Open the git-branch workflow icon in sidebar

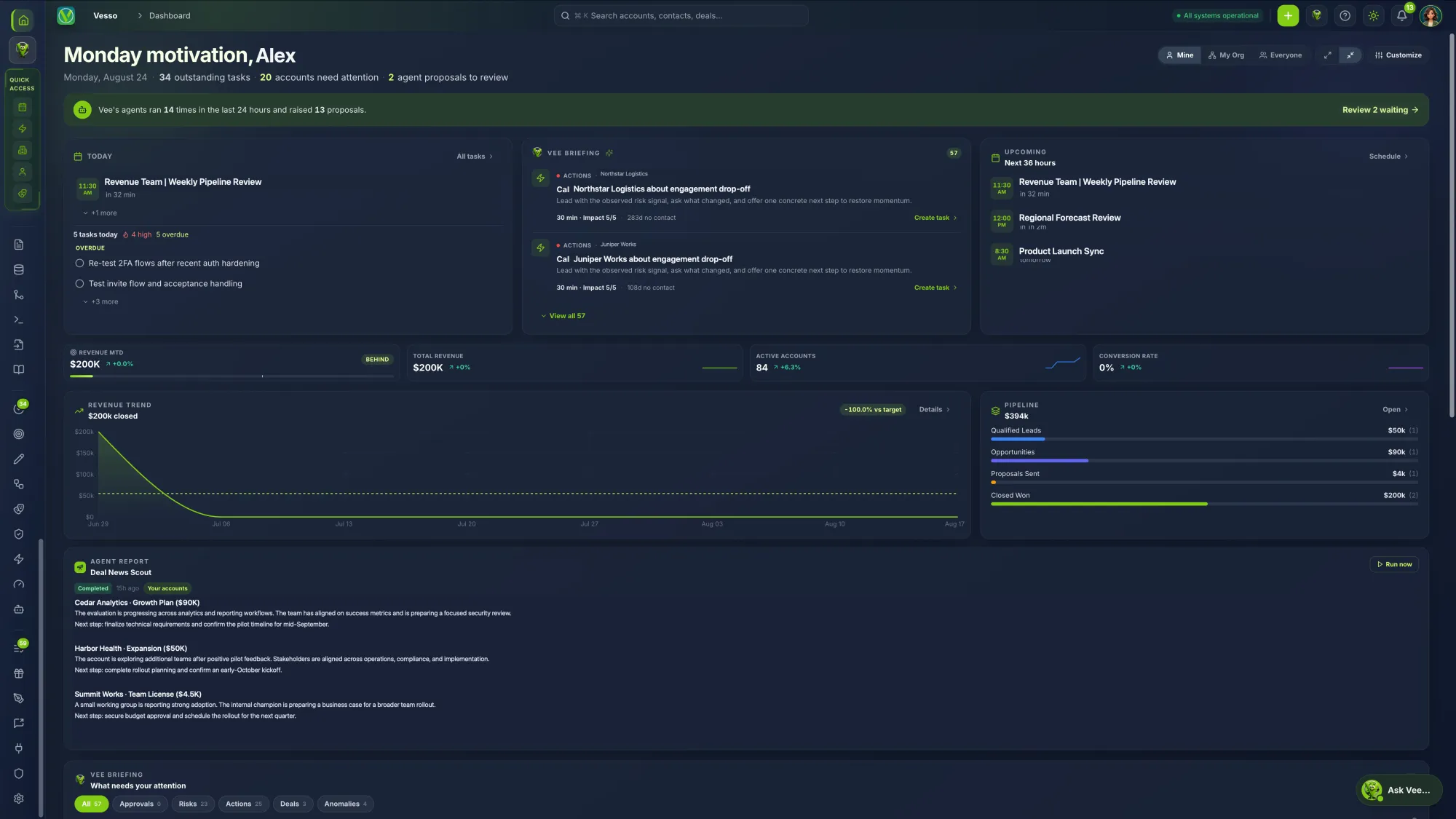point(19,295)
